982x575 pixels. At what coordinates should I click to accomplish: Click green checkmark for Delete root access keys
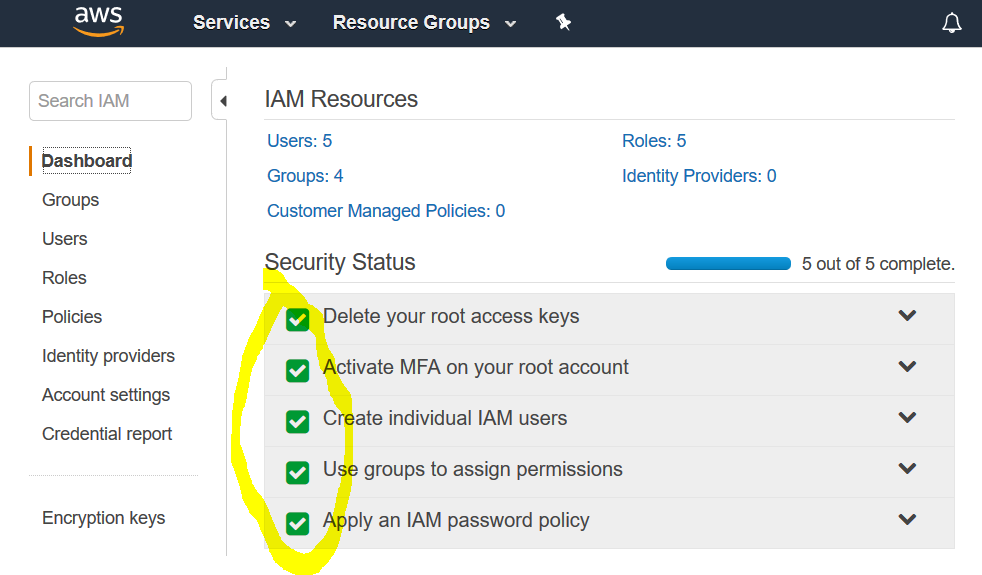pyautogui.click(x=297, y=319)
